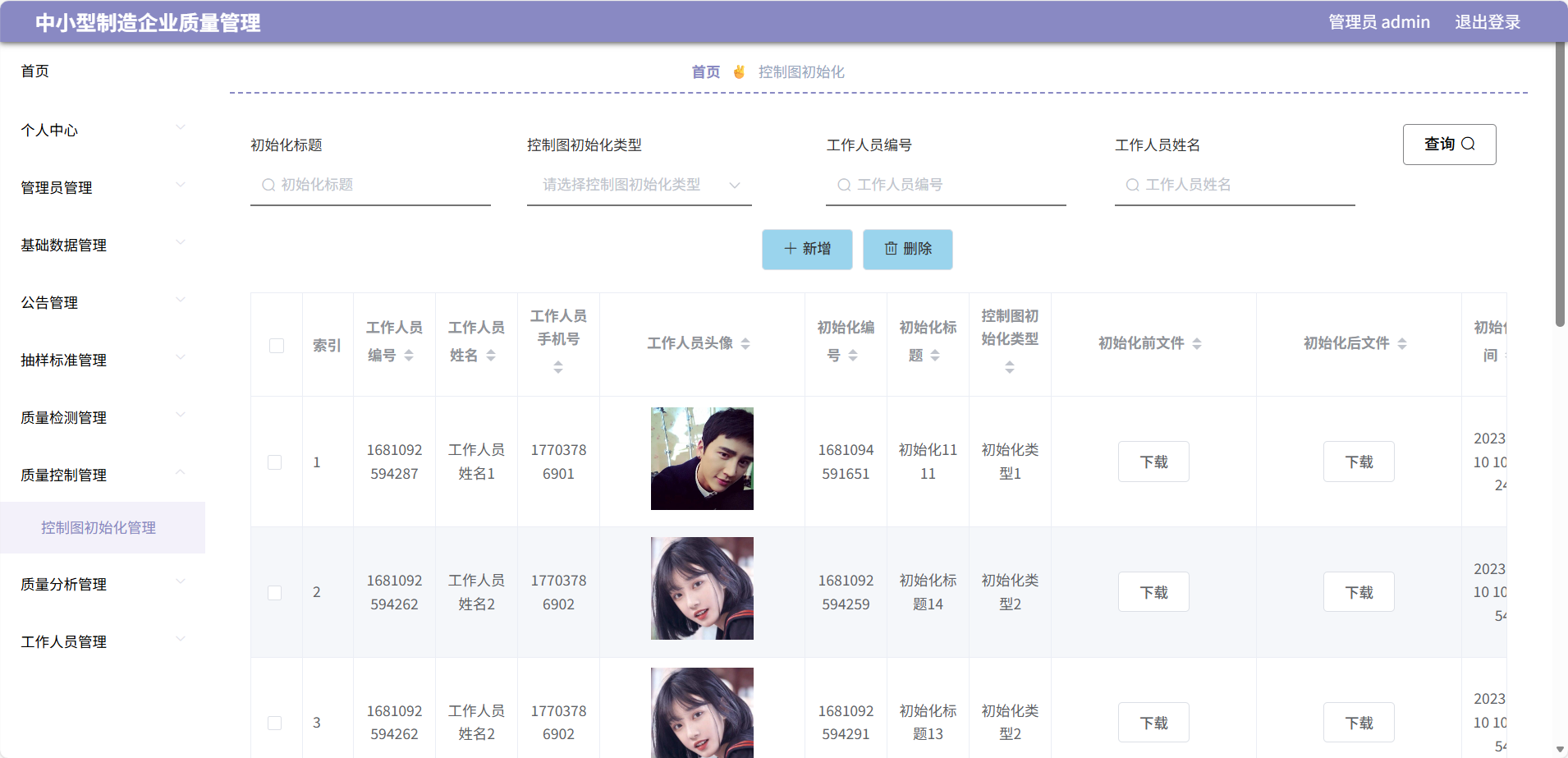Open row 2 staff avatar photo

click(702, 588)
